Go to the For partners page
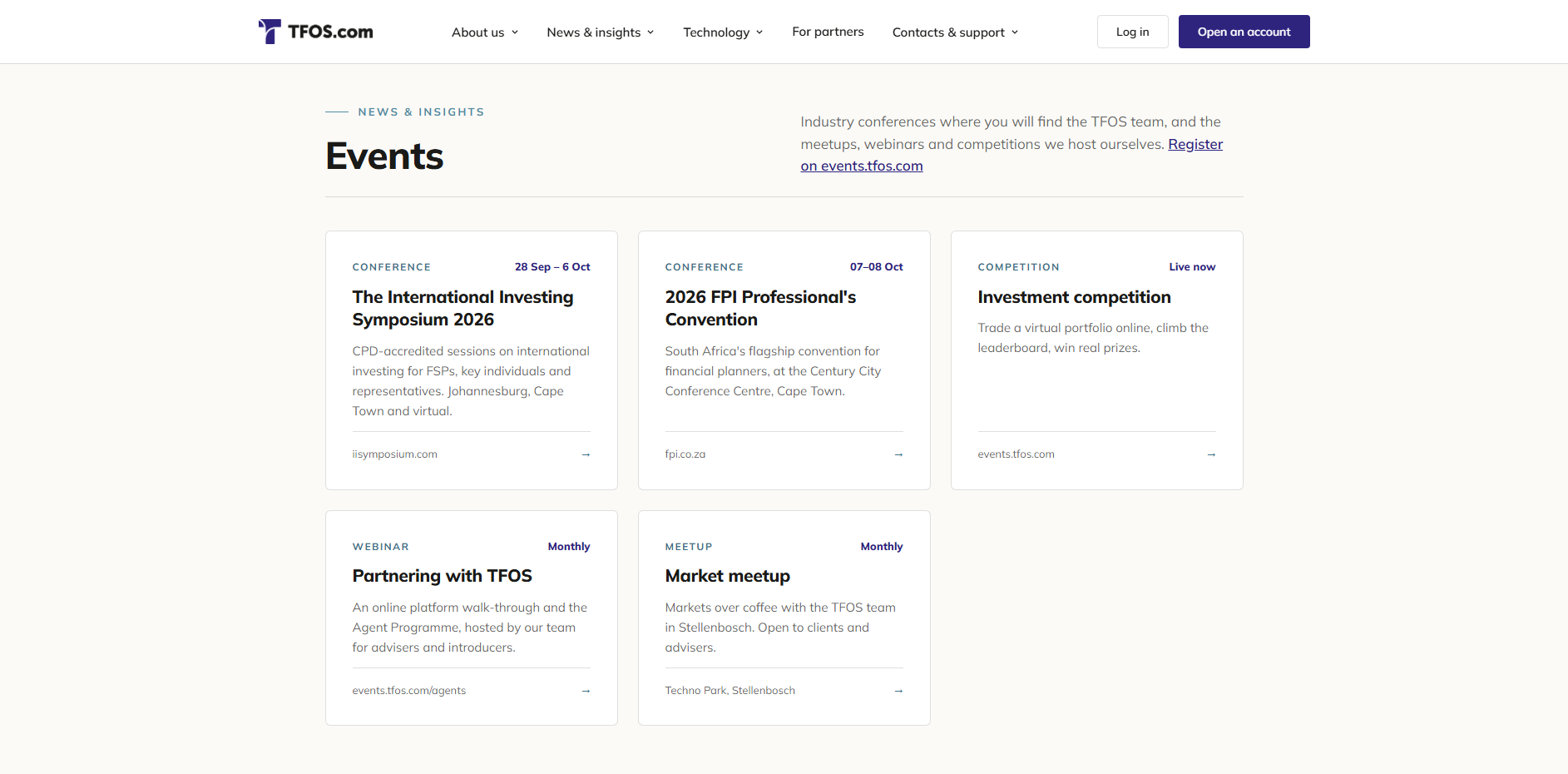The height and width of the screenshot is (774, 1568). [828, 32]
